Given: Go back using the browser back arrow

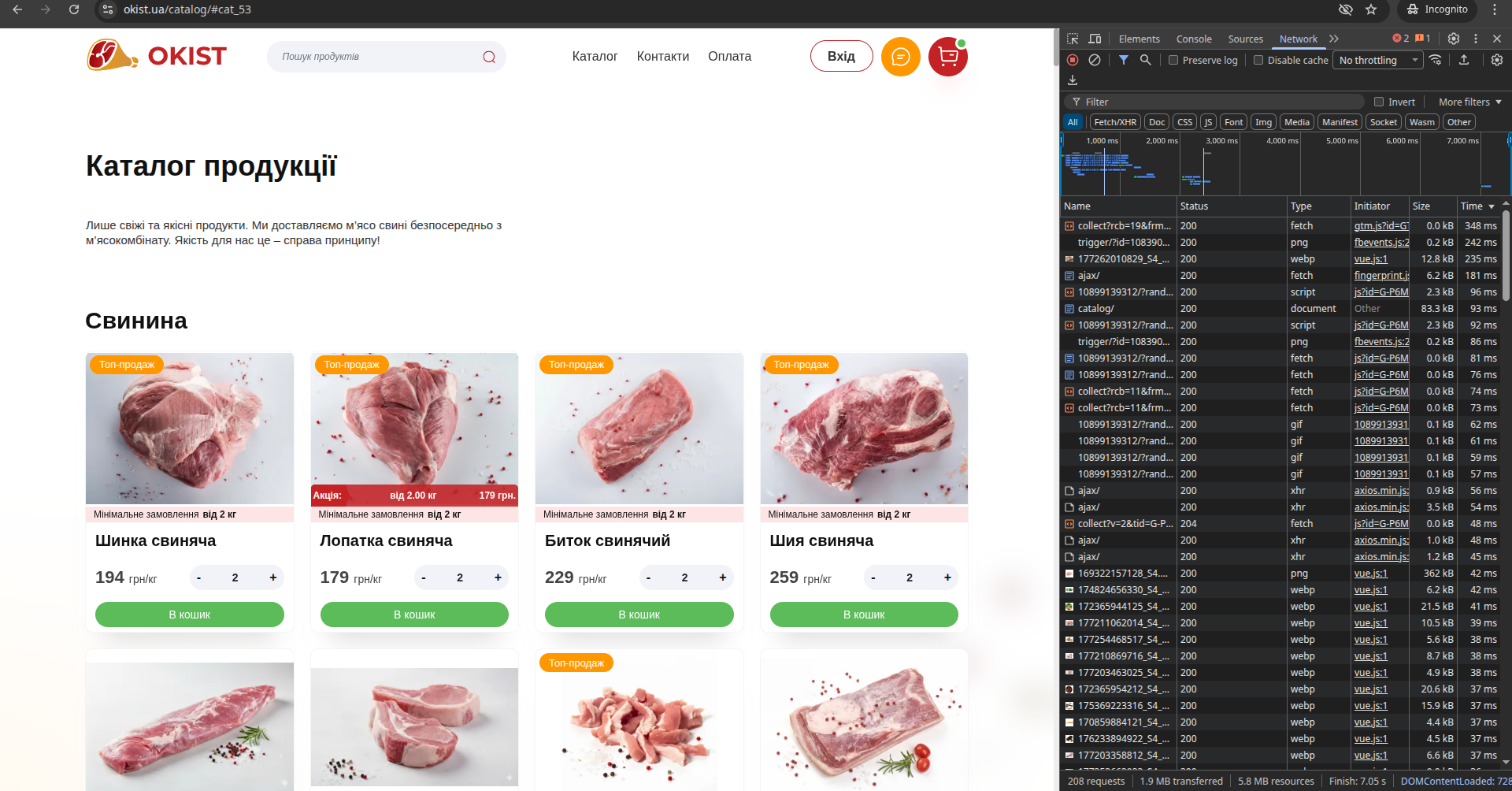Looking at the screenshot, I should (x=17, y=9).
